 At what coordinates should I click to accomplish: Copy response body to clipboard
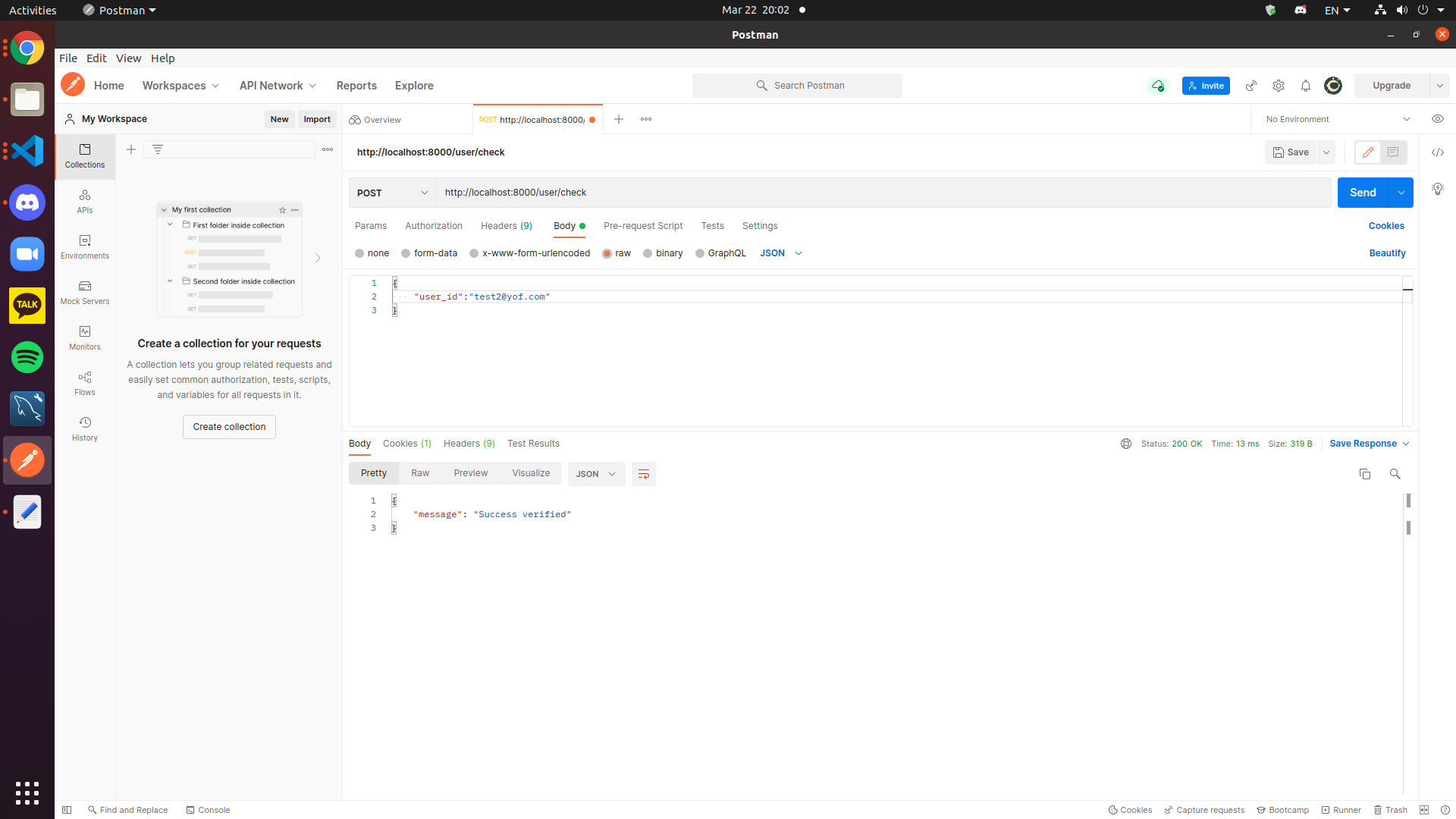coord(1365,474)
